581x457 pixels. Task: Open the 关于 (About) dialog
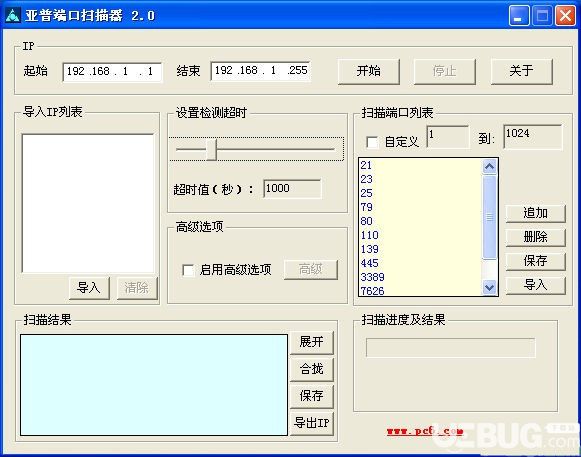[x=522, y=71]
